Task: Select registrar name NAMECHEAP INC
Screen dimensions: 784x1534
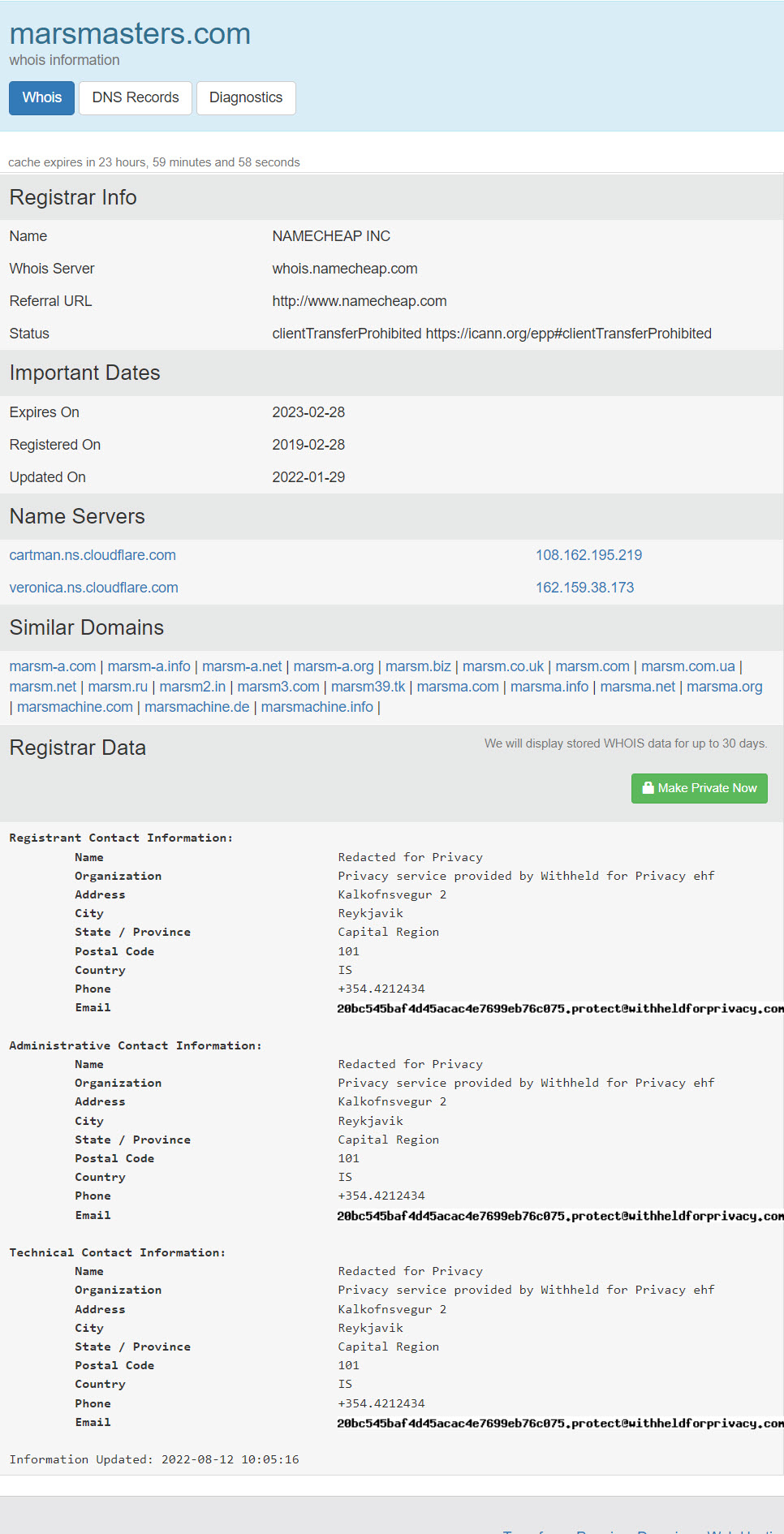Action: click(331, 236)
